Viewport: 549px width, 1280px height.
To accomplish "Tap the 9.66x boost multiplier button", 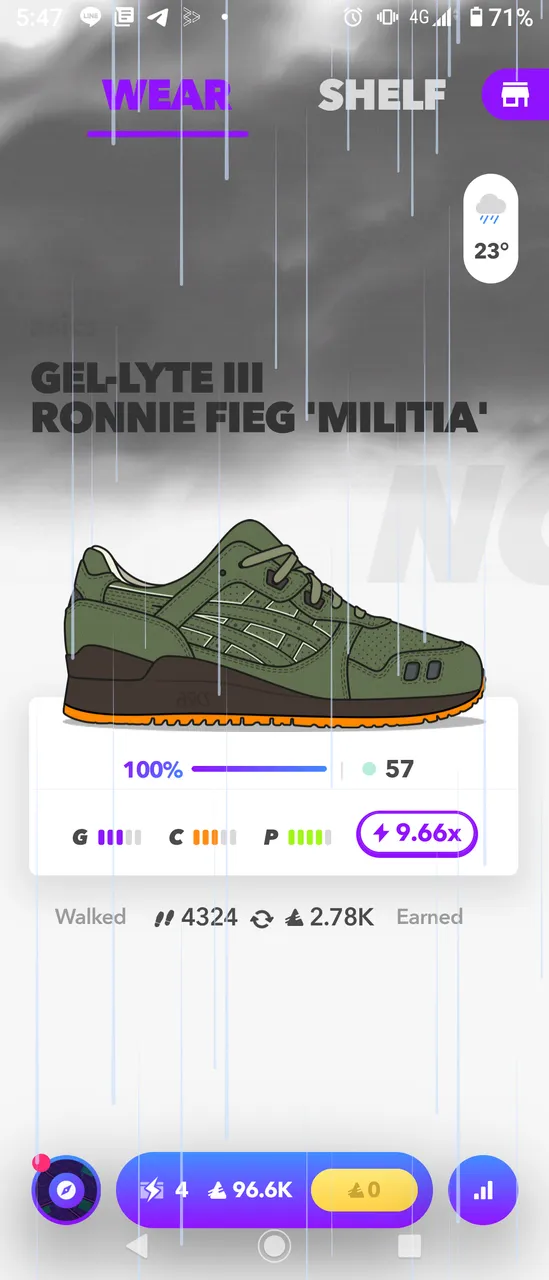I will click(417, 834).
